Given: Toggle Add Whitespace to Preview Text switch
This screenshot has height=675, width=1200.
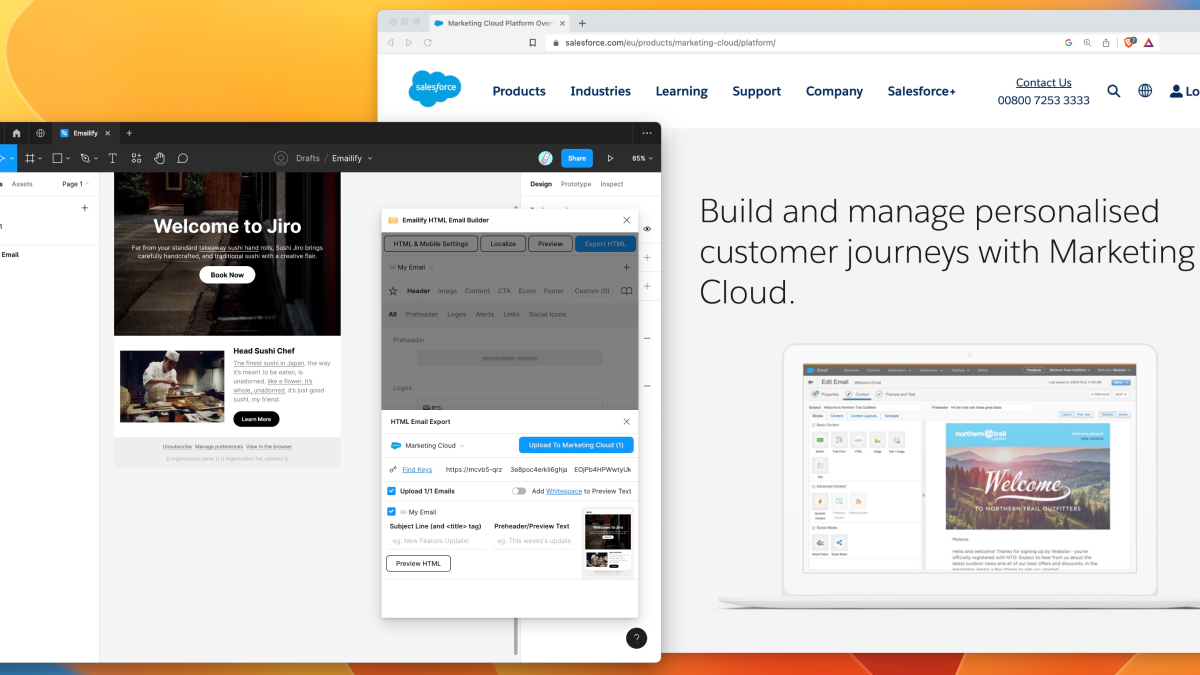Looking at the screenshot, I should pos(519,491).
